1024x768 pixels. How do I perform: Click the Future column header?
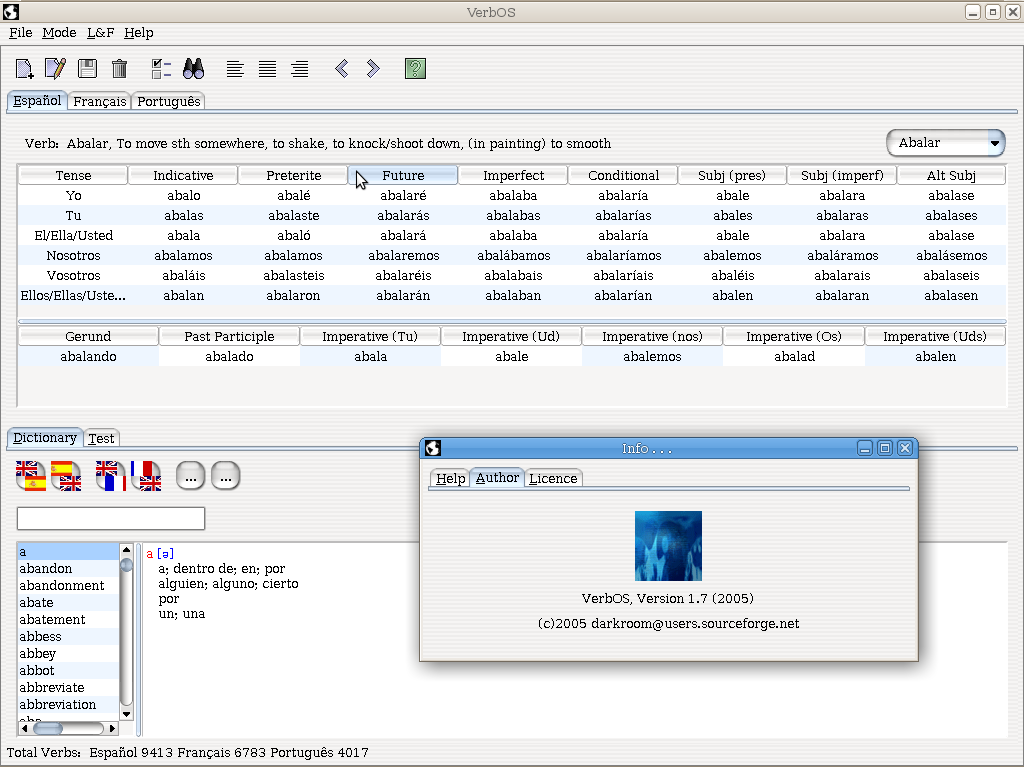[x=403, y=176]
